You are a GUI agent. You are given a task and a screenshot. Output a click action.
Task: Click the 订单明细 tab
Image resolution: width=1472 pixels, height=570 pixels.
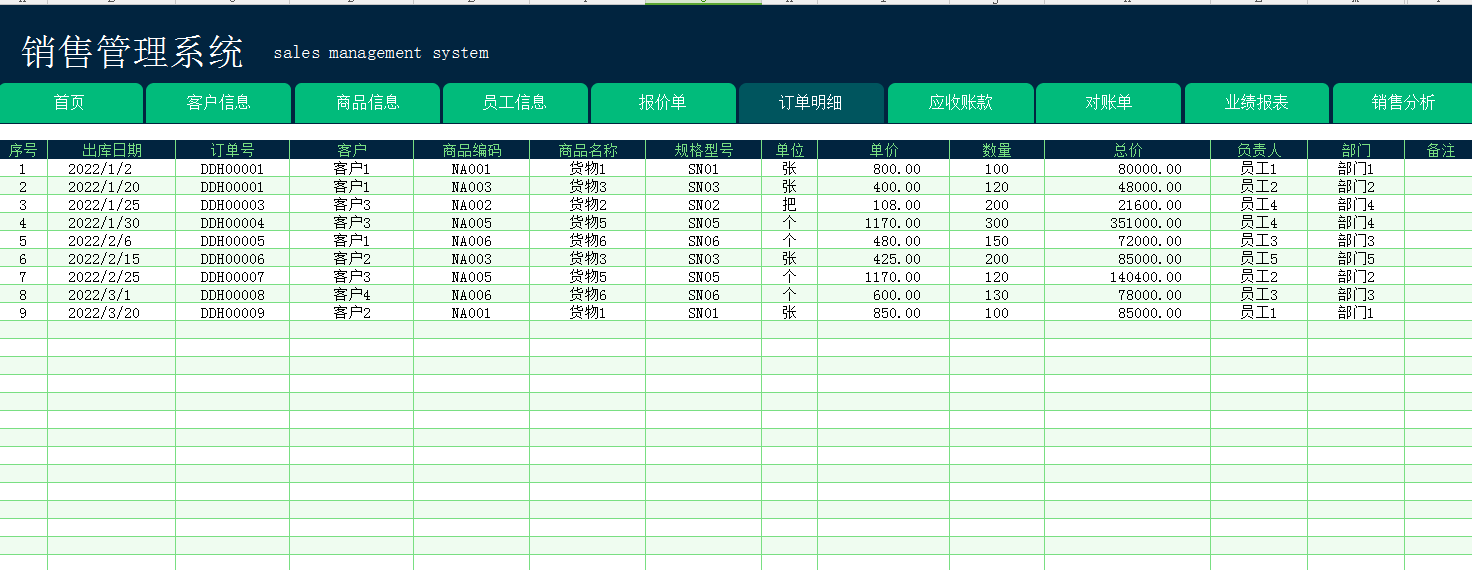811,103
